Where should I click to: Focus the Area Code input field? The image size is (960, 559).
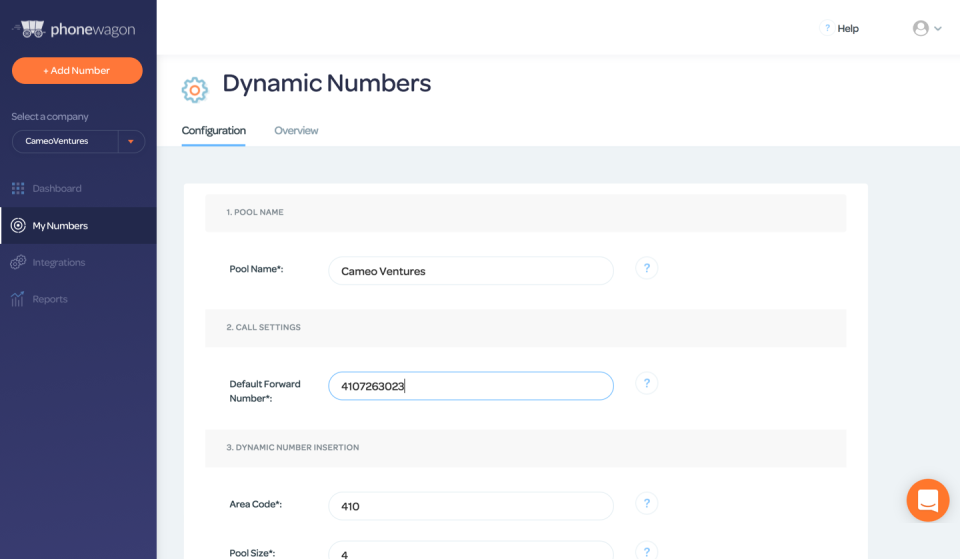point(470,506)
